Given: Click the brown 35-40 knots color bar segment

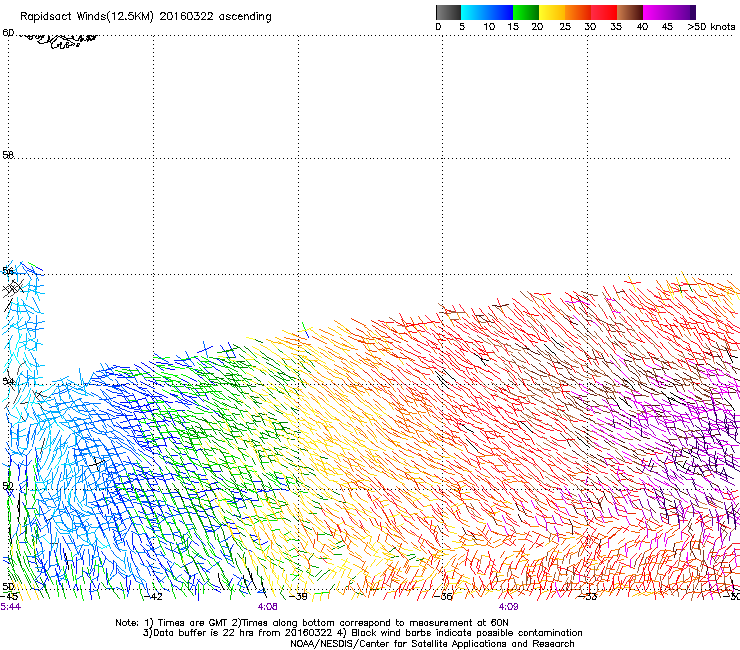Looking at the screenshot, I should point(630,12).
